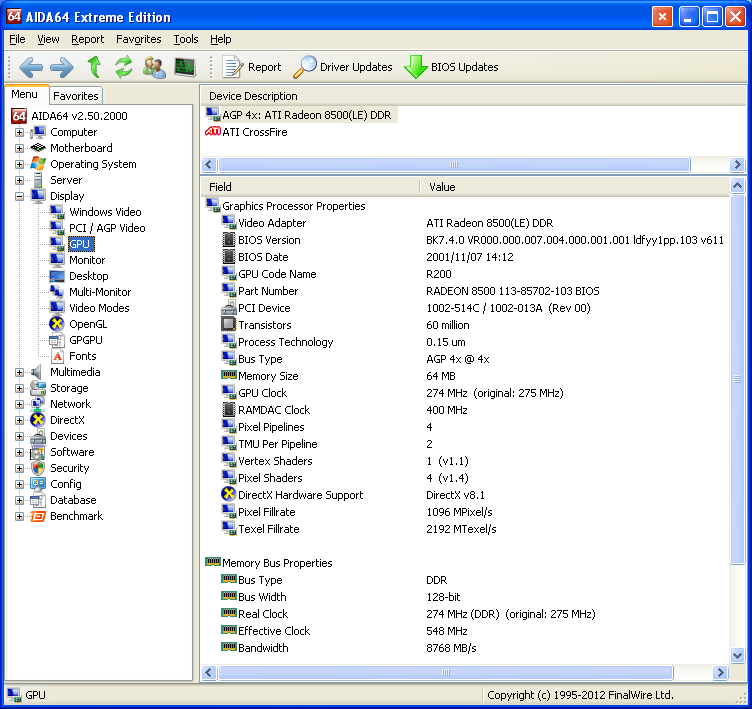Click the Value column header

point(574,187)
